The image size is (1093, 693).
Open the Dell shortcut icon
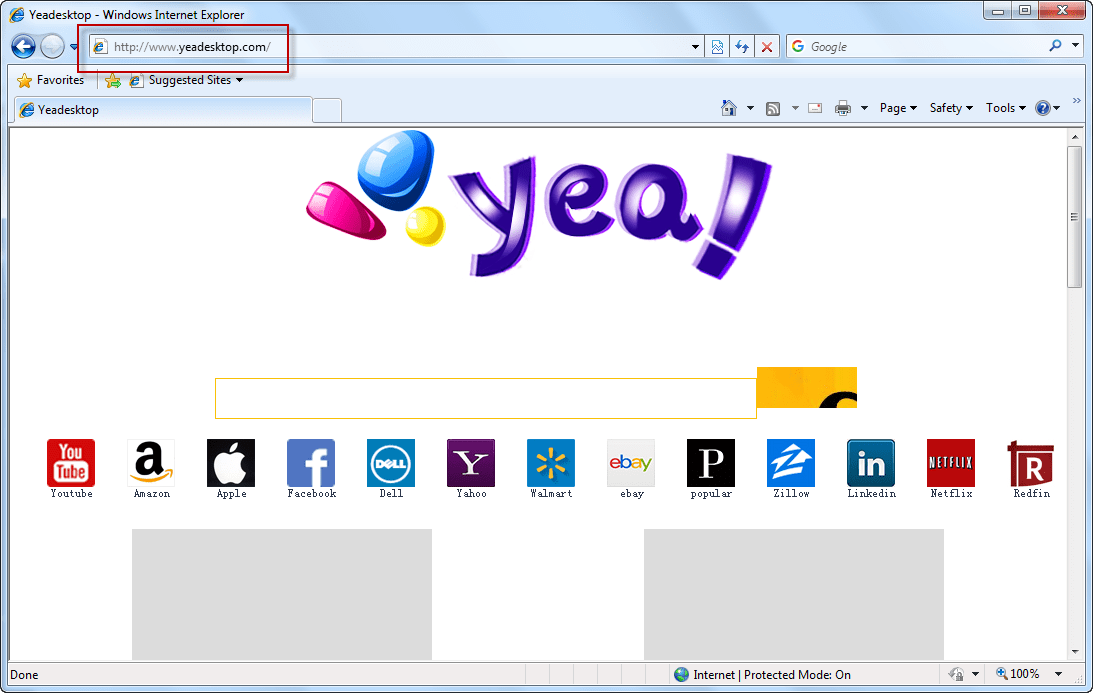coord(391,463)
